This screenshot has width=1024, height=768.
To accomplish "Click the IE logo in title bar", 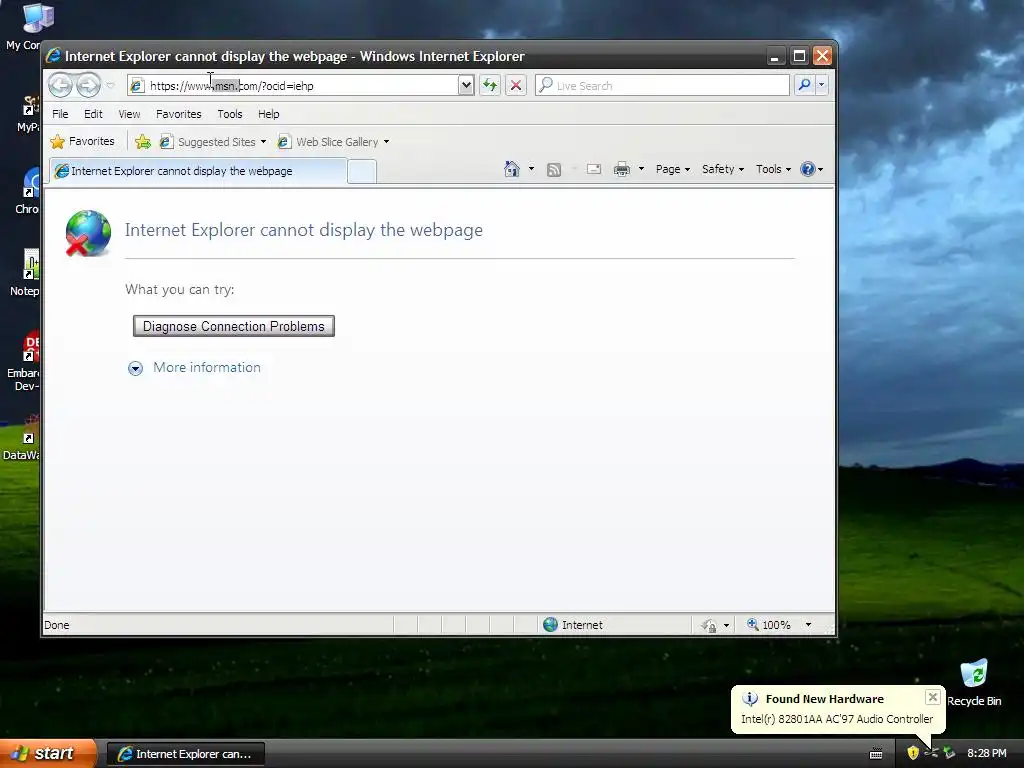I will [x=54, y=56].
